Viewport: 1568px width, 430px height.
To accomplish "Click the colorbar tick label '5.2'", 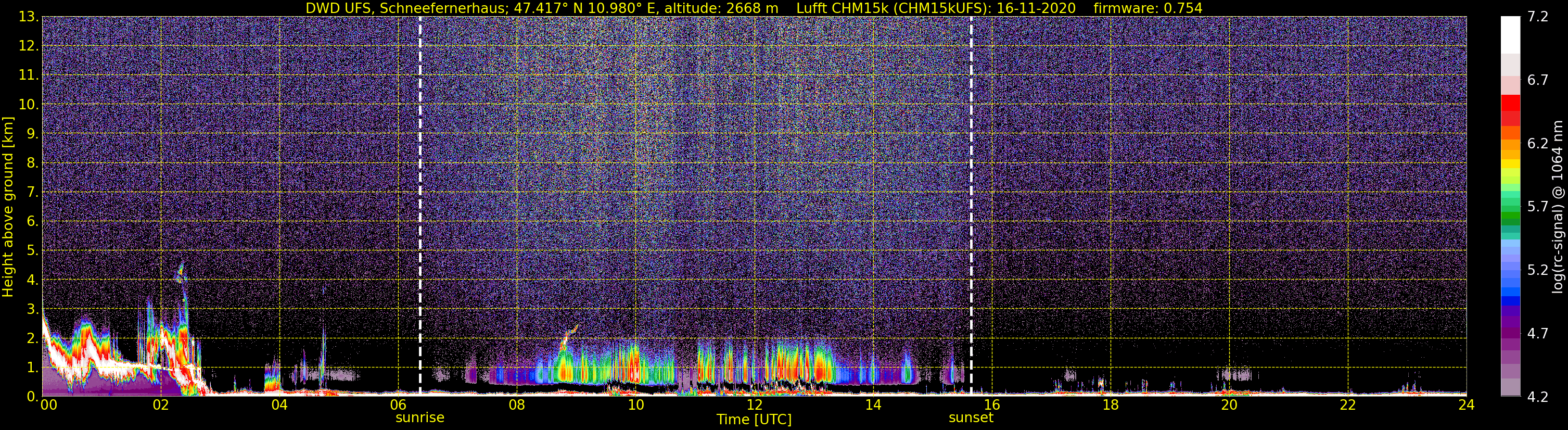I will pyautogui.click(x=1538, y=270).
